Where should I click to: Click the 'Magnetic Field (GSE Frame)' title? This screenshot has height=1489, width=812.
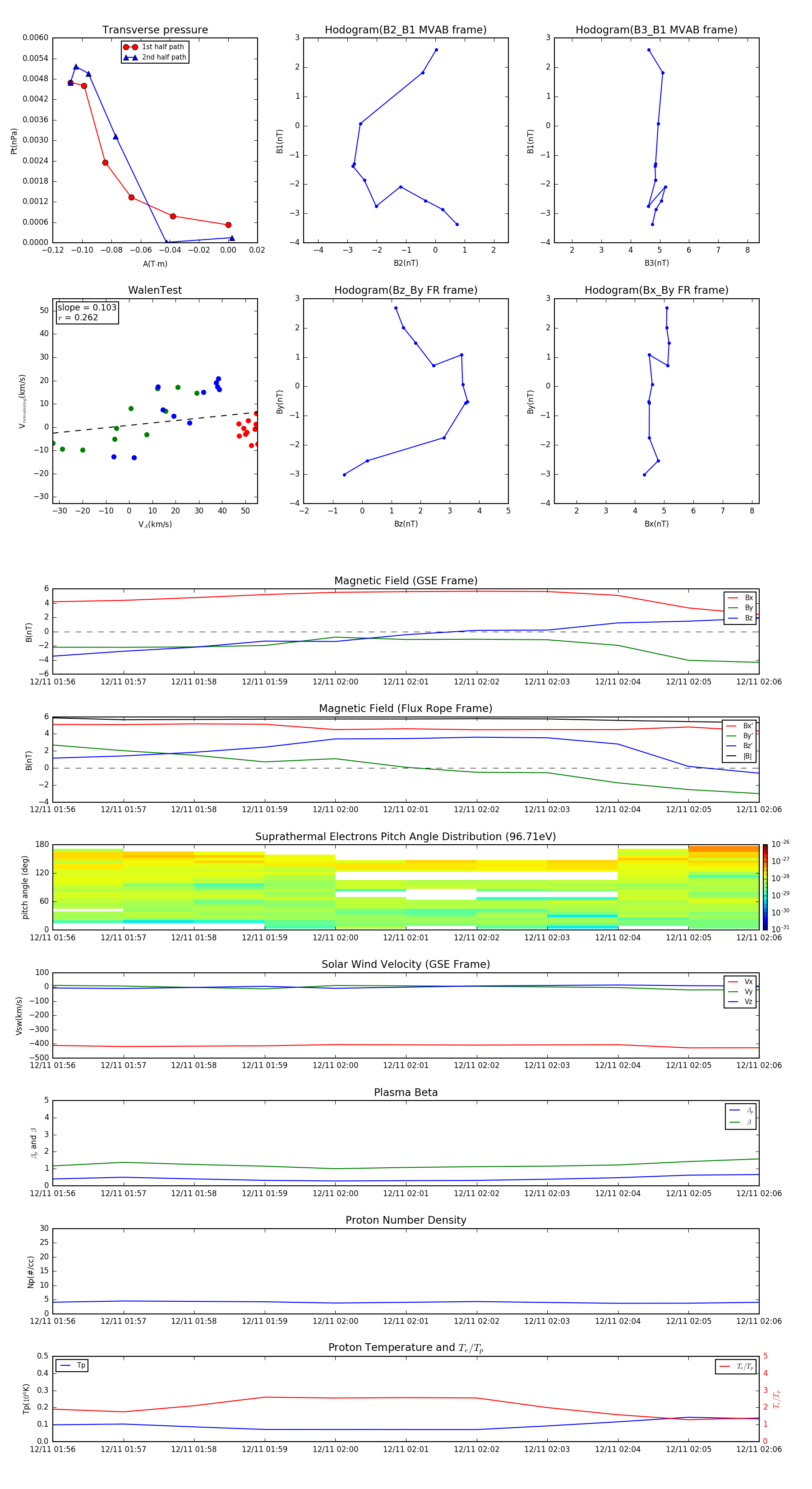coord(406,581)
